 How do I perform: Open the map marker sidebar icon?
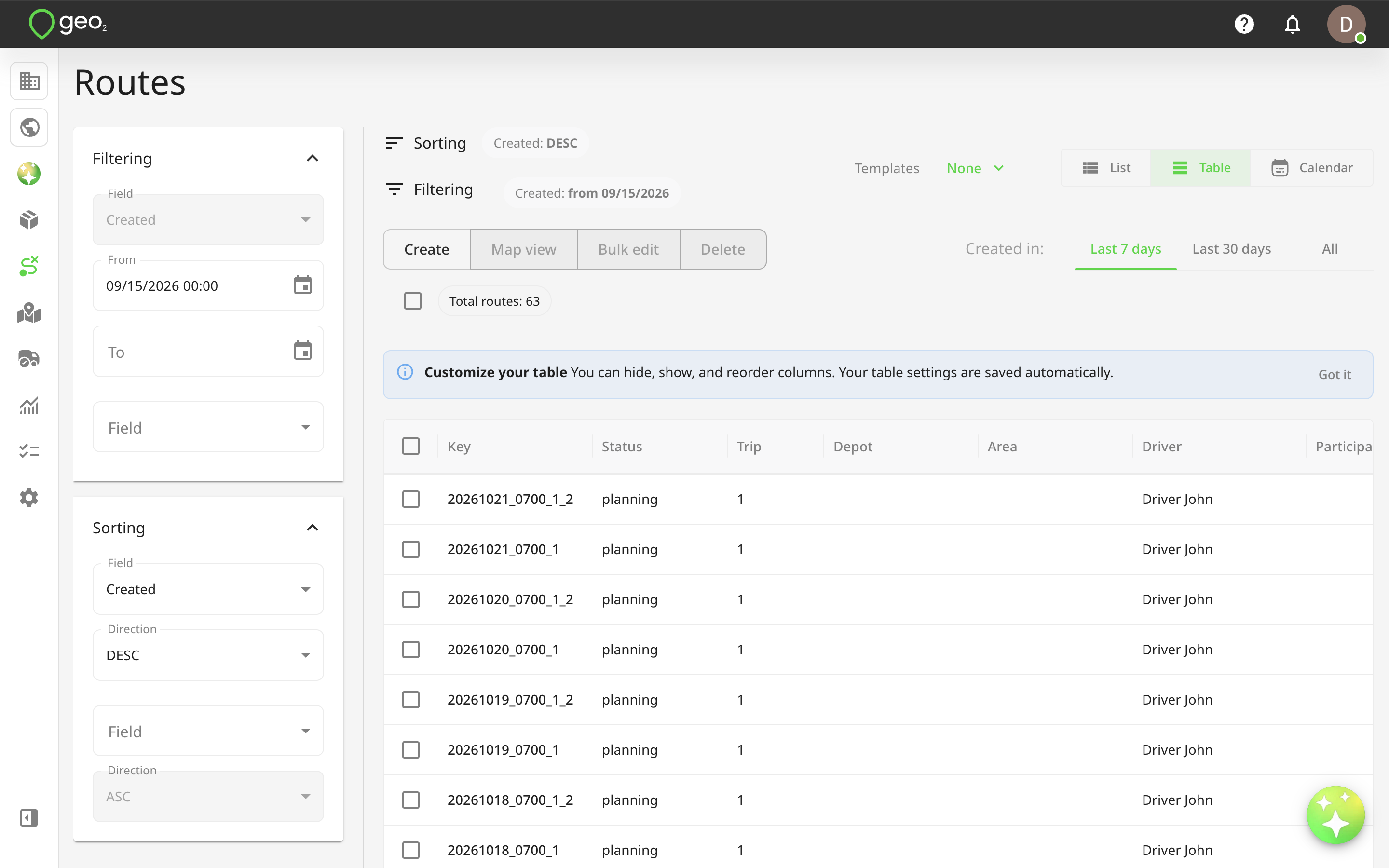coord(29,313)
